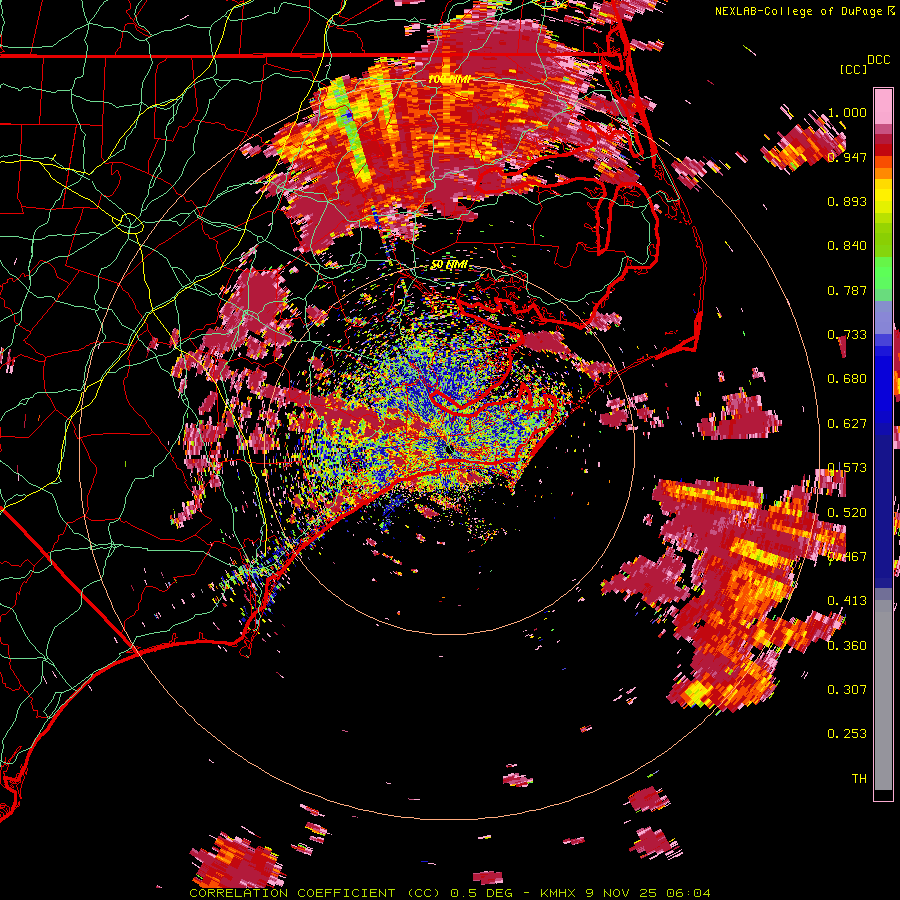The image size is (900, 900).
Task: Select the 0.307 legend value
Action: coord(847,690)
